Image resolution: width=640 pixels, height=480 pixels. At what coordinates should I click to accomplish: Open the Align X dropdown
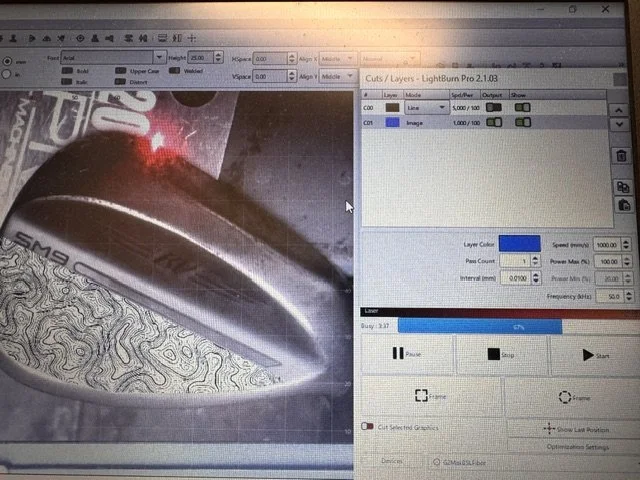pos(337,59)
